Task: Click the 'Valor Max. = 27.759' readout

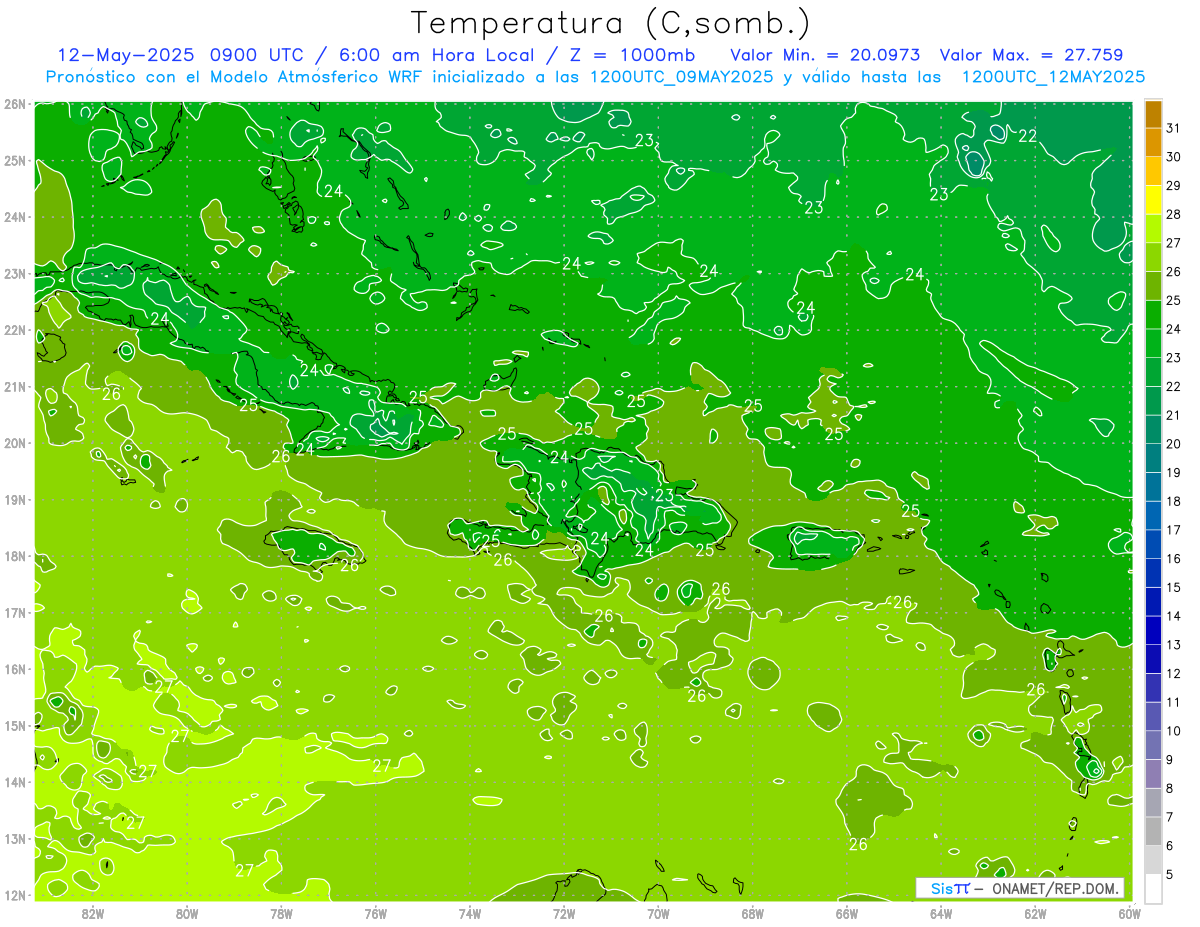Action: click(1031, 55)
